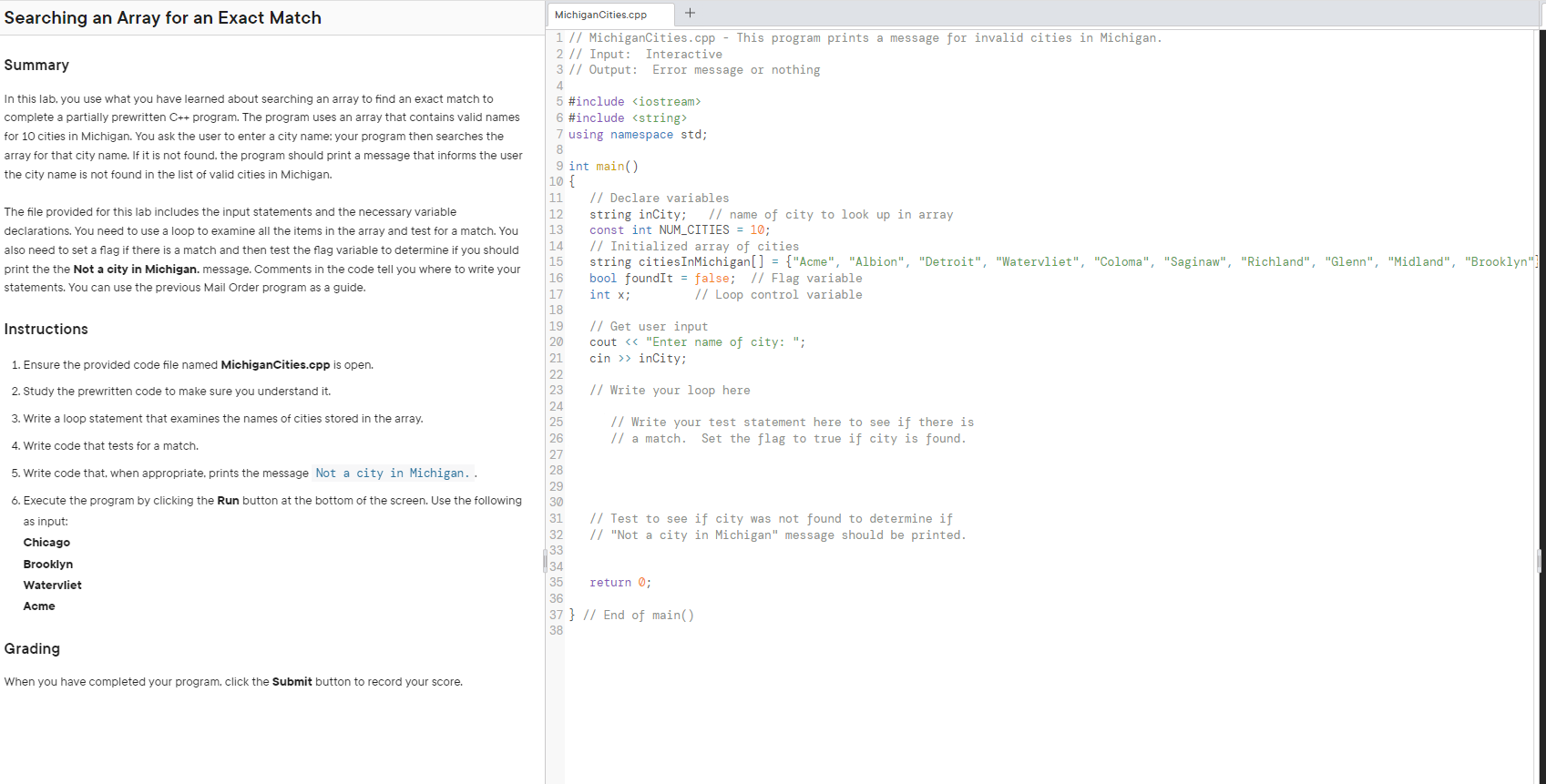The height and width of the screenshot is (784, 1546).
Task: Click the Instructions heading
Action: pyautogui.click(x=46, y=329)
